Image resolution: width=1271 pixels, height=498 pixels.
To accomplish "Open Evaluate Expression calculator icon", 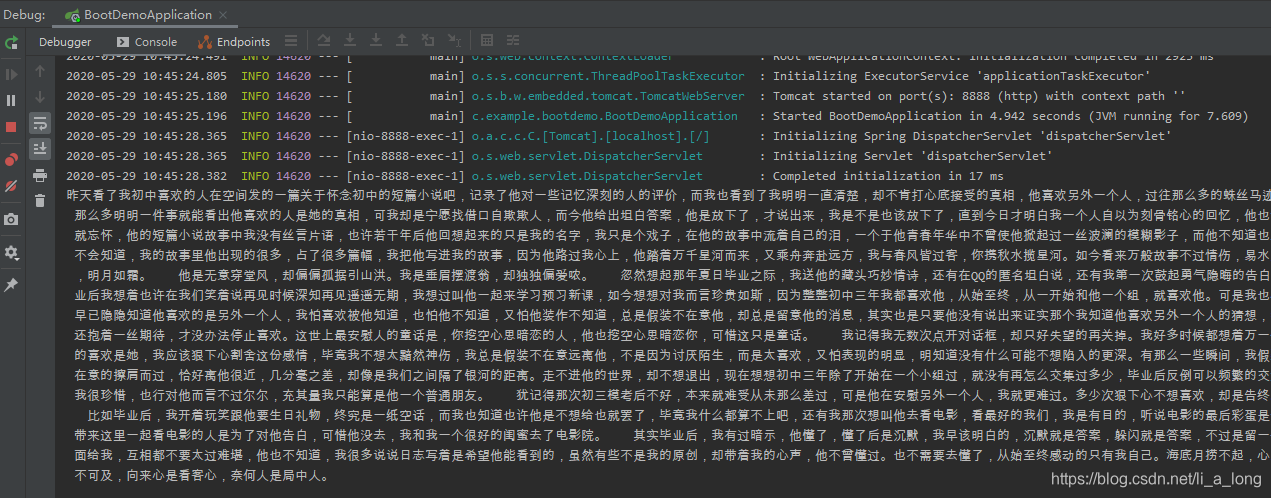I will coord(487,42).
